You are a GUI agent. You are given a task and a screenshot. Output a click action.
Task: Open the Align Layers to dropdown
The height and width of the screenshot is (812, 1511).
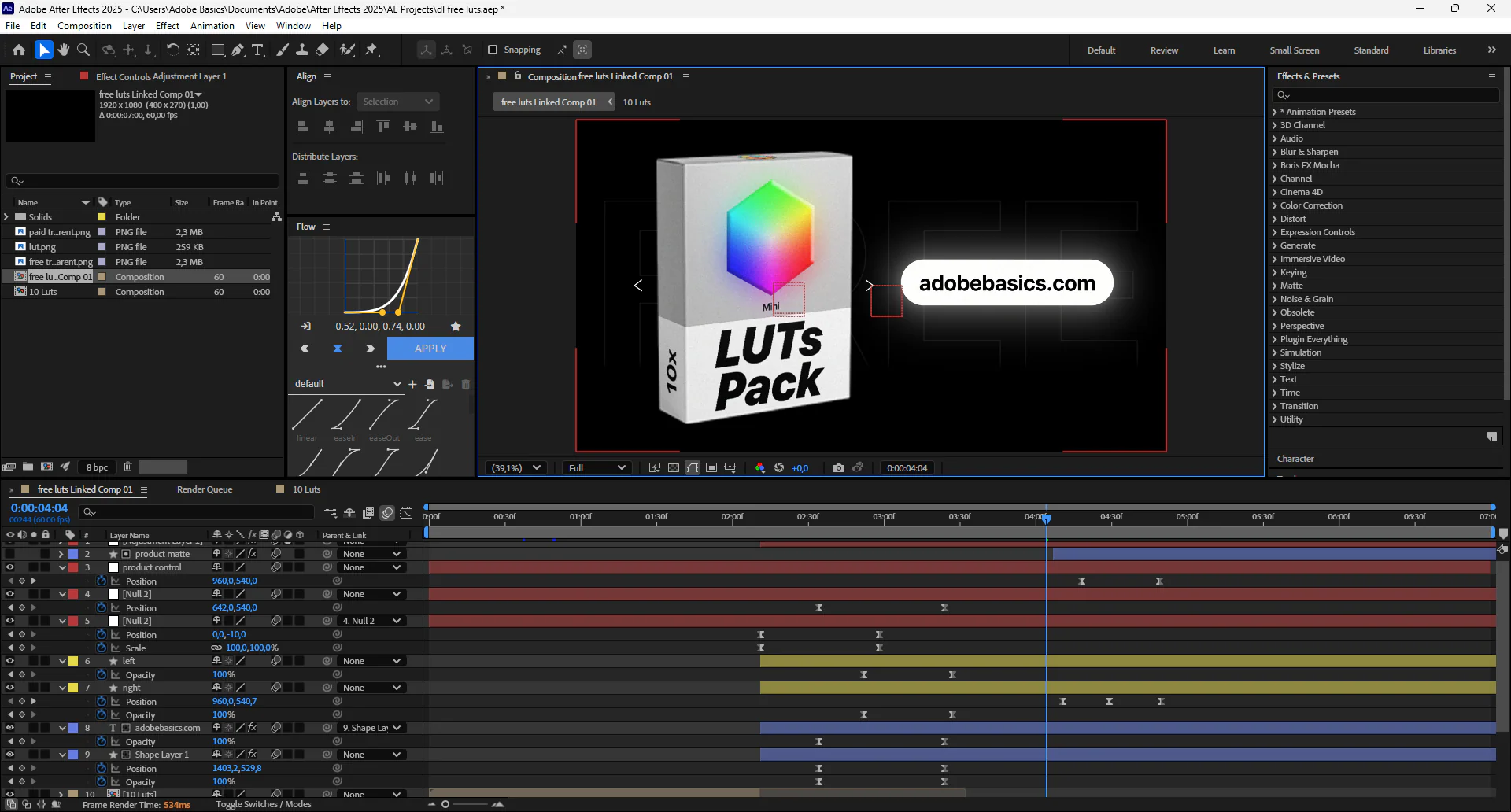[x=397, y=101]
